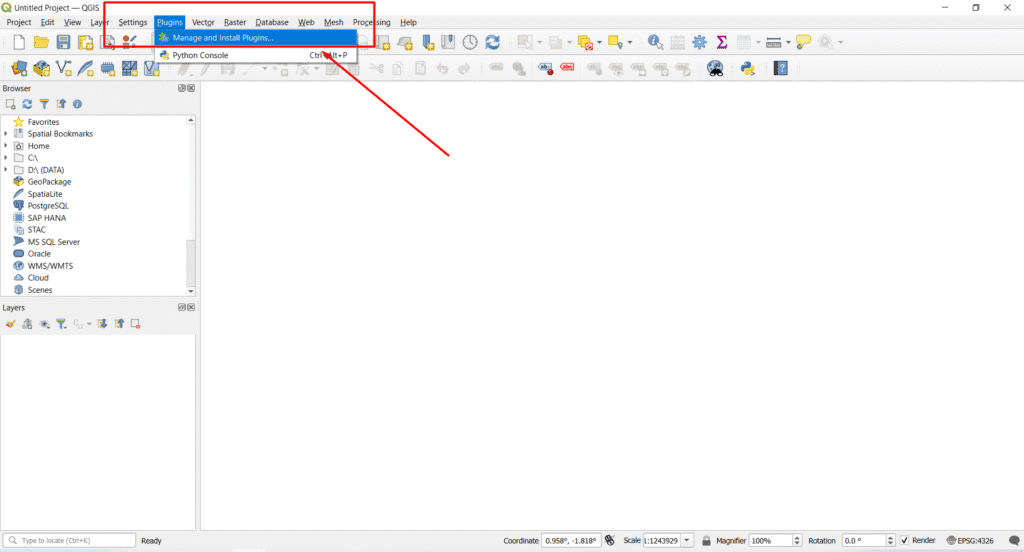Select WMS/WMTS in the Browser tree
Screen dimensions: 1024x552
point(50,266)
